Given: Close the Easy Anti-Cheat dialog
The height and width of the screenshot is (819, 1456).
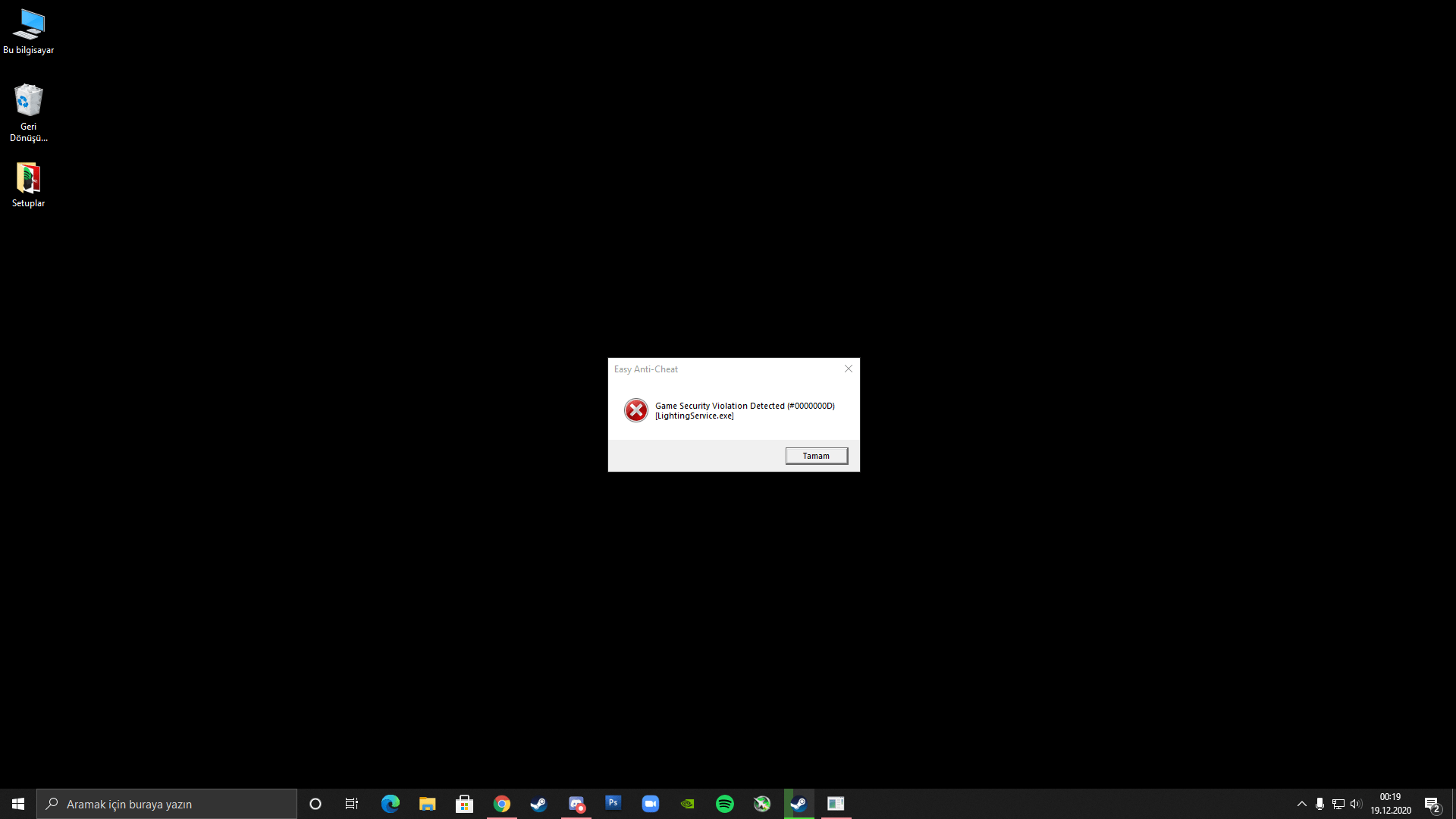Looking at the screenshot, I should (x=849, y=369).
